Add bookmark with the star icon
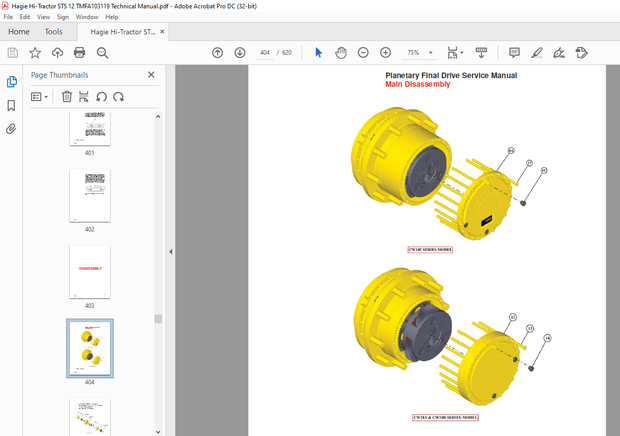The width and height of the screenshot is (620, 436). [x=35, y=53]
